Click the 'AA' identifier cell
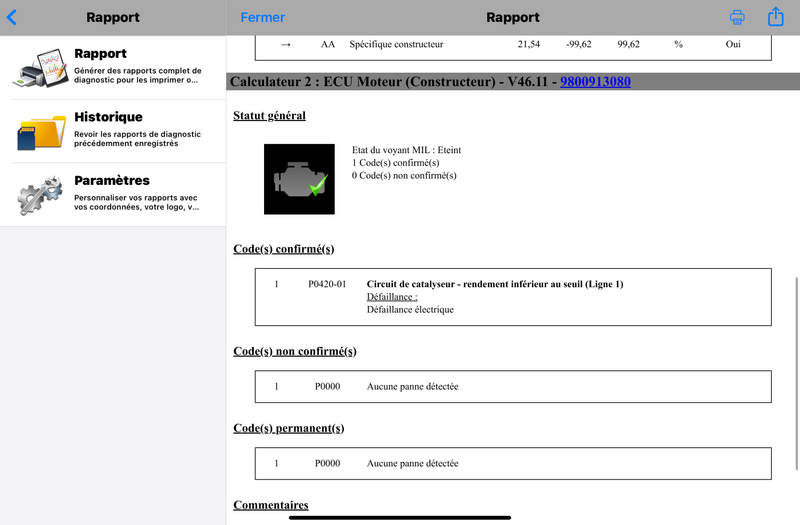Viewport: 800px width, 525px height. tap(328, 44)
